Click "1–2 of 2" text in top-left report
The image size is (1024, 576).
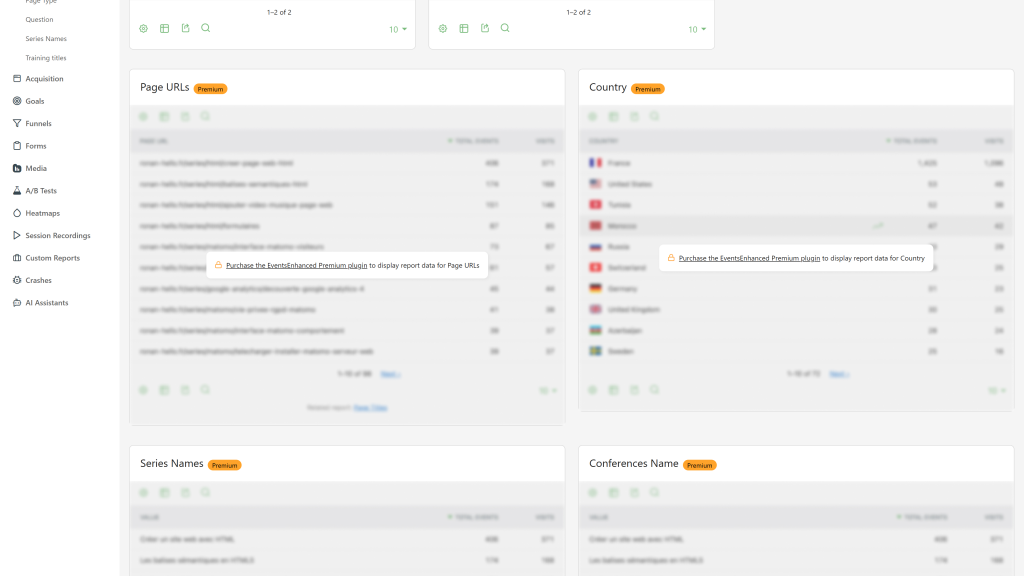pyautogui.click(x=279, y=12)
